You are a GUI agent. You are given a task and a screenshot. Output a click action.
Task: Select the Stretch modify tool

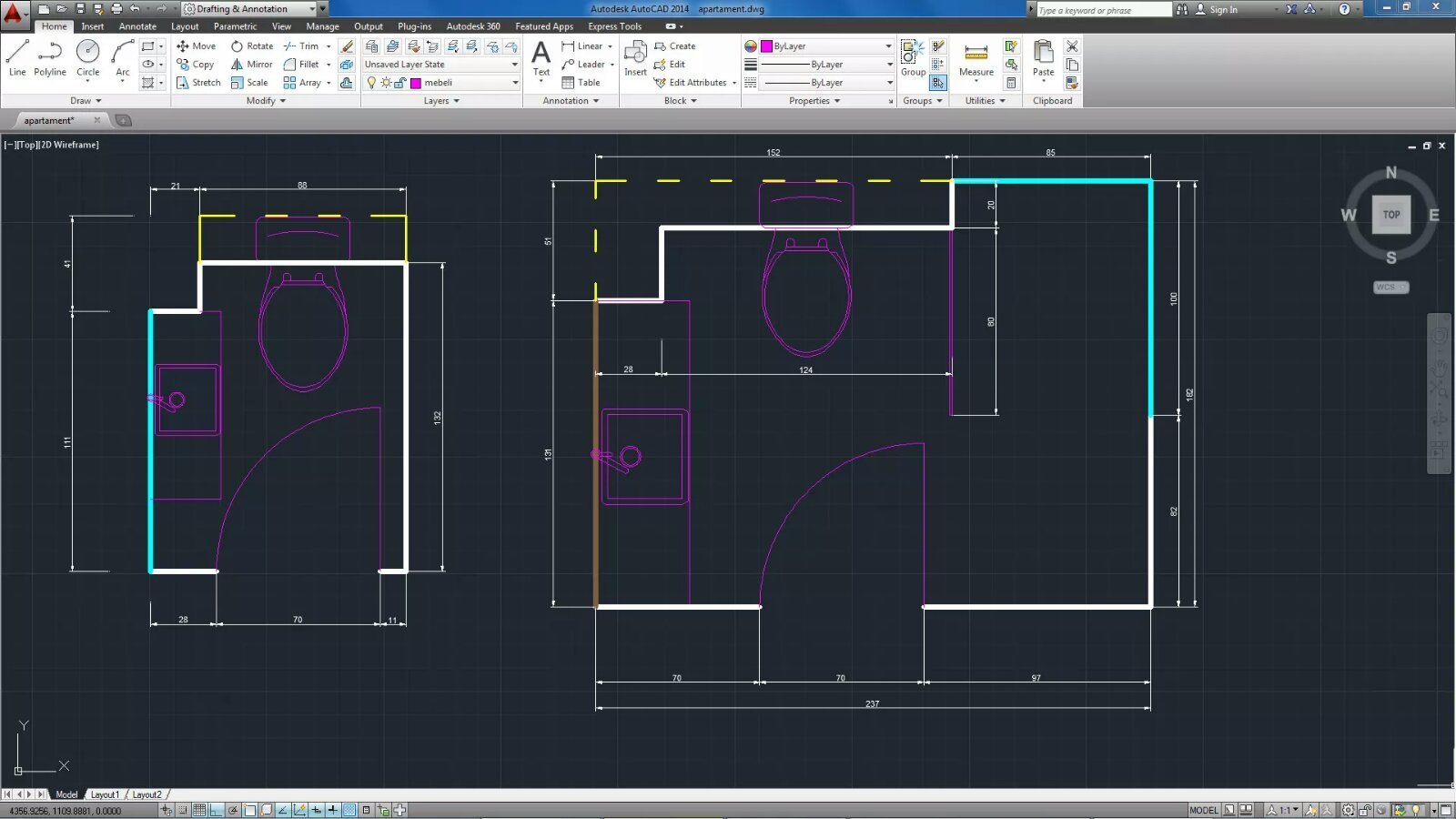pyautogui.click(x=198, y=83)
